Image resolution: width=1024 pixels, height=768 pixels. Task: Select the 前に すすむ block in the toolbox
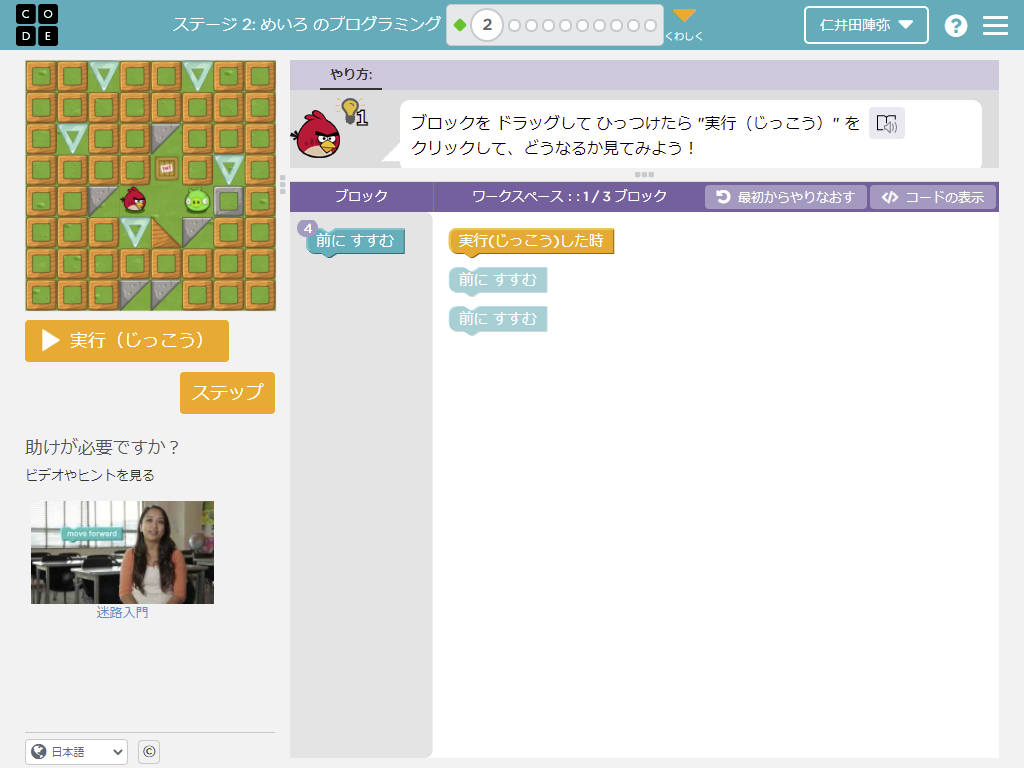(355, 241)
